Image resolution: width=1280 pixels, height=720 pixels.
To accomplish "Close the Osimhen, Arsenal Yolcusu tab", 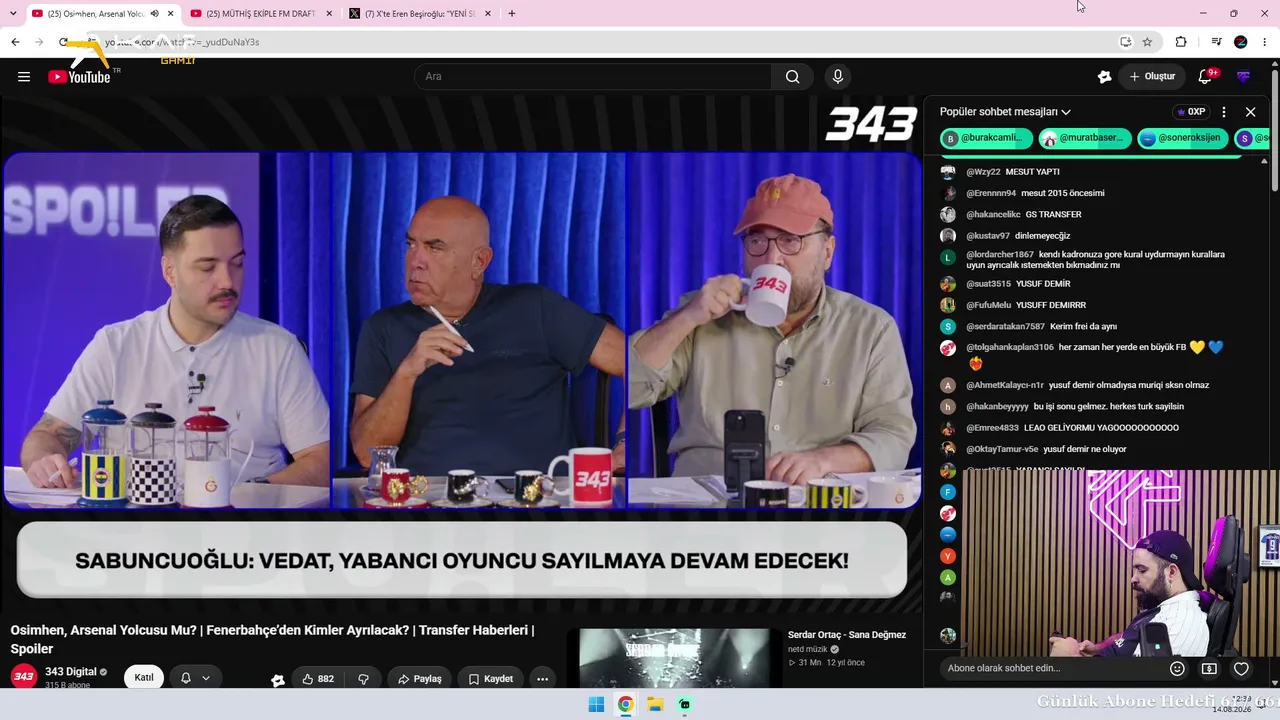I will [171, 14].
